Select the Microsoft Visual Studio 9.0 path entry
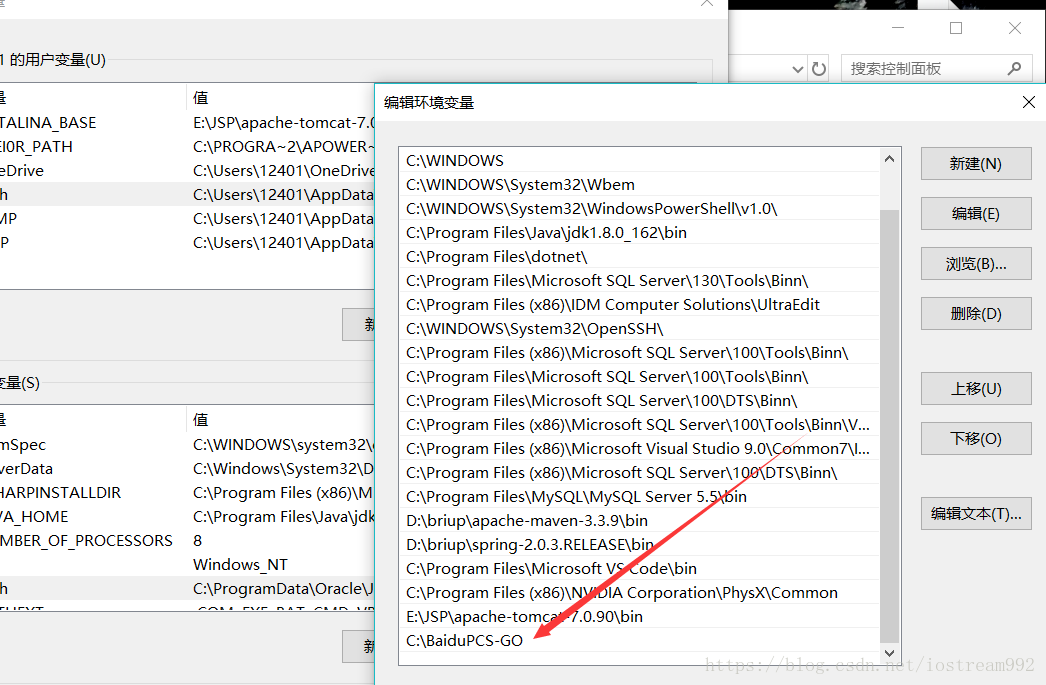 640,449
